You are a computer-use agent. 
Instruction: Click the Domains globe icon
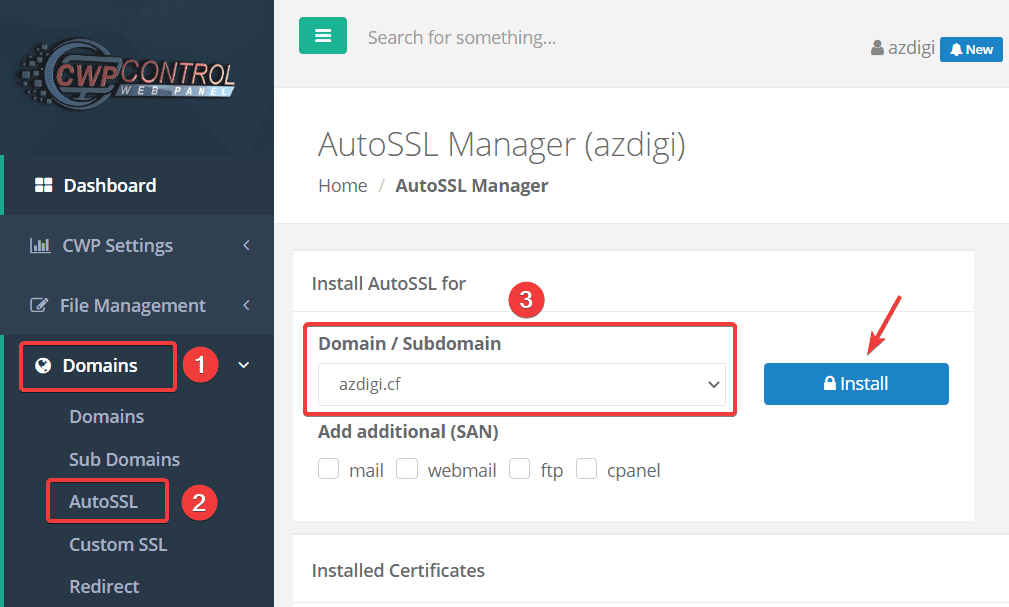coord(43,365)
